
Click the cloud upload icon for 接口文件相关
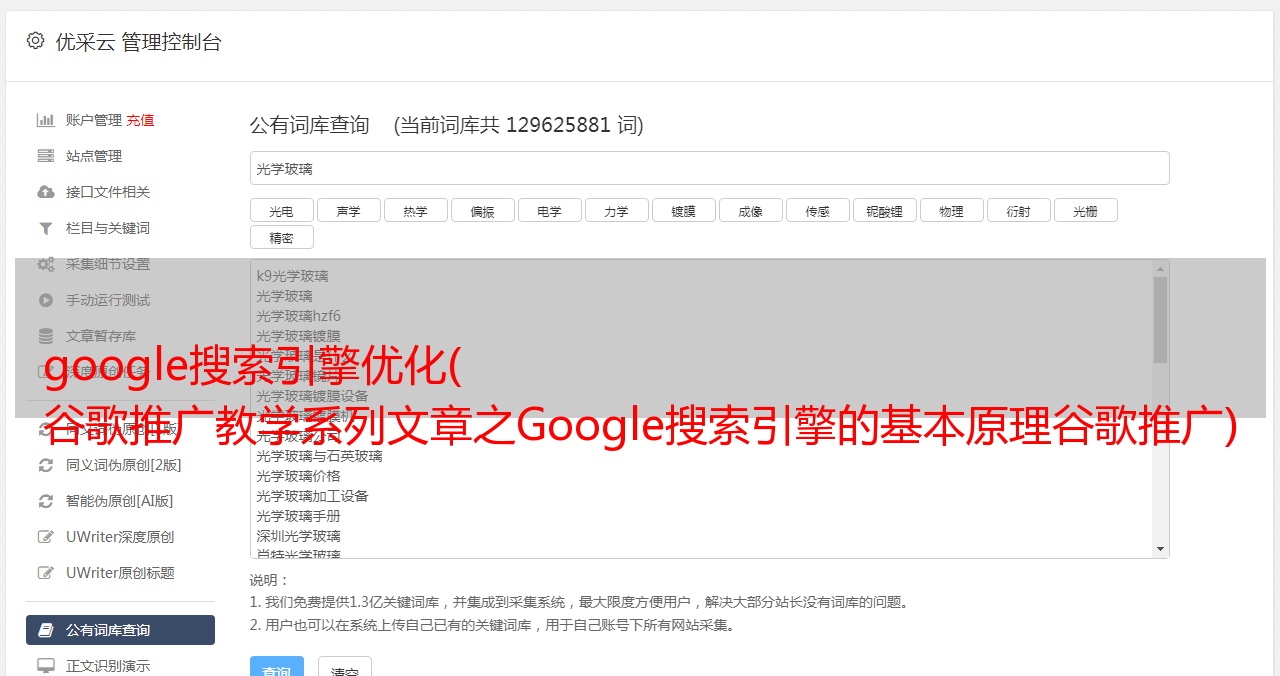[x=46, y=192]
